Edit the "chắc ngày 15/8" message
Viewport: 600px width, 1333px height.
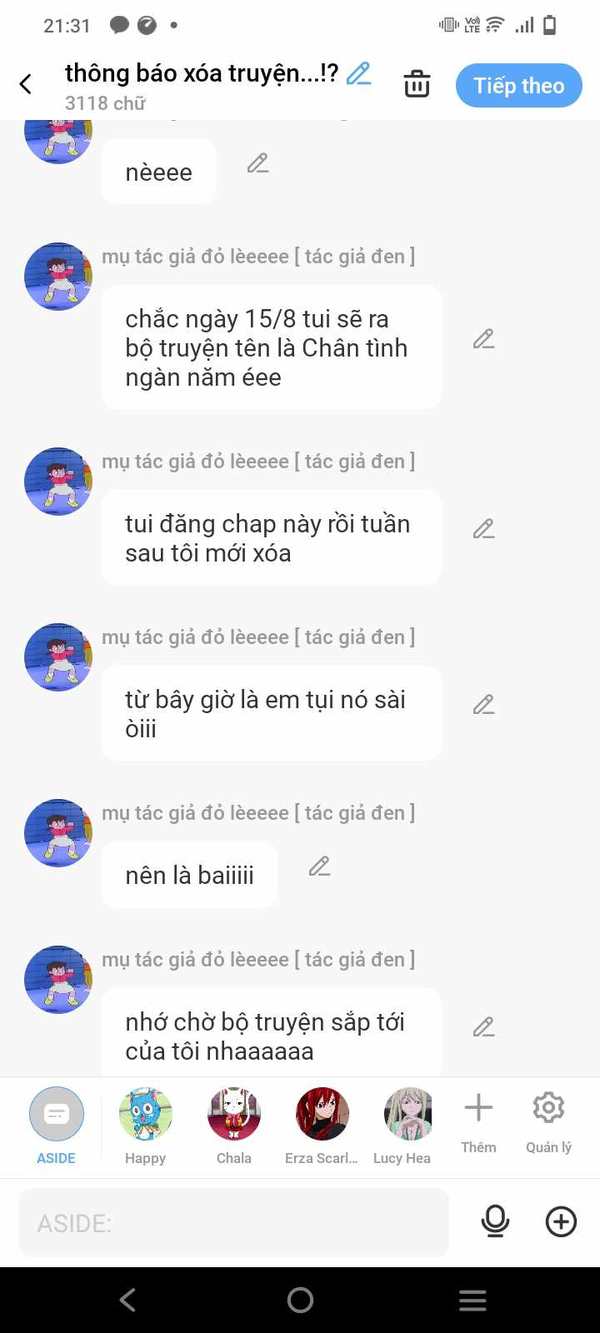(x=484, y=339)
